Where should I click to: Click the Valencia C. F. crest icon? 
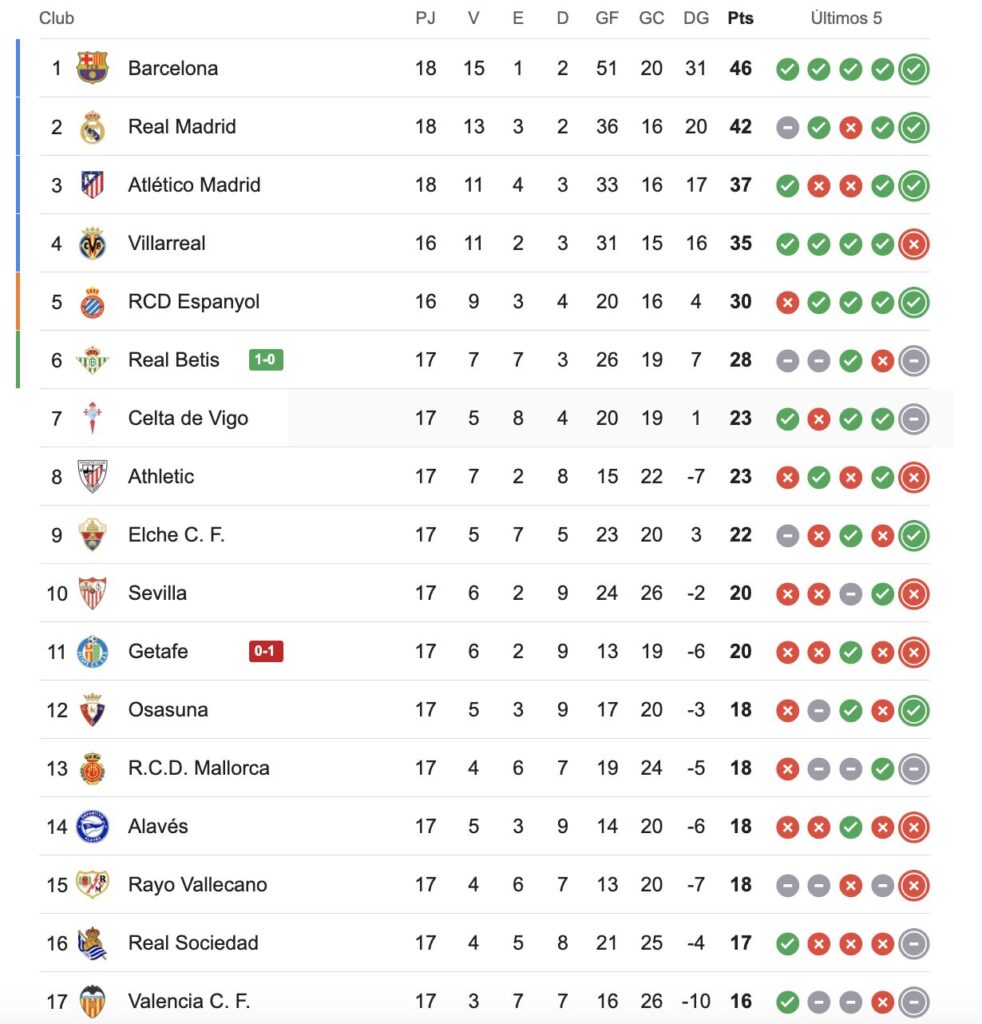click(92, 1001)
